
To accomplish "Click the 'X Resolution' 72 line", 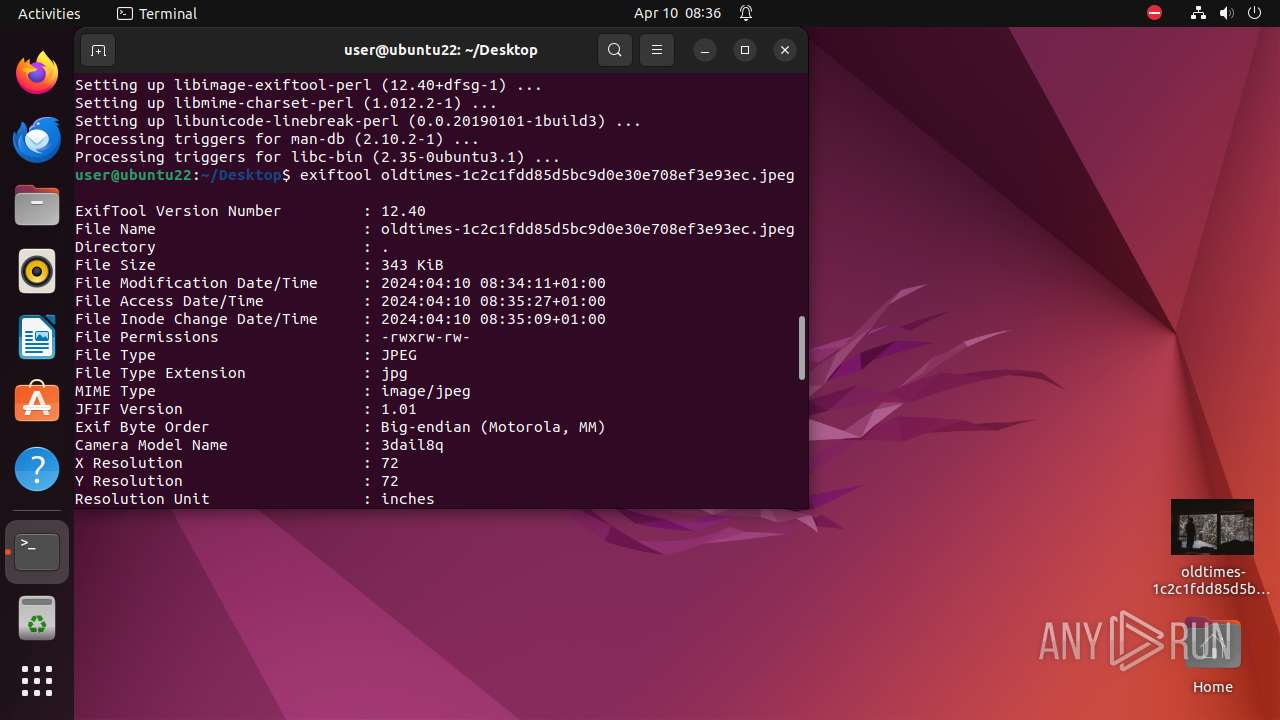I will tap(236, 463).
